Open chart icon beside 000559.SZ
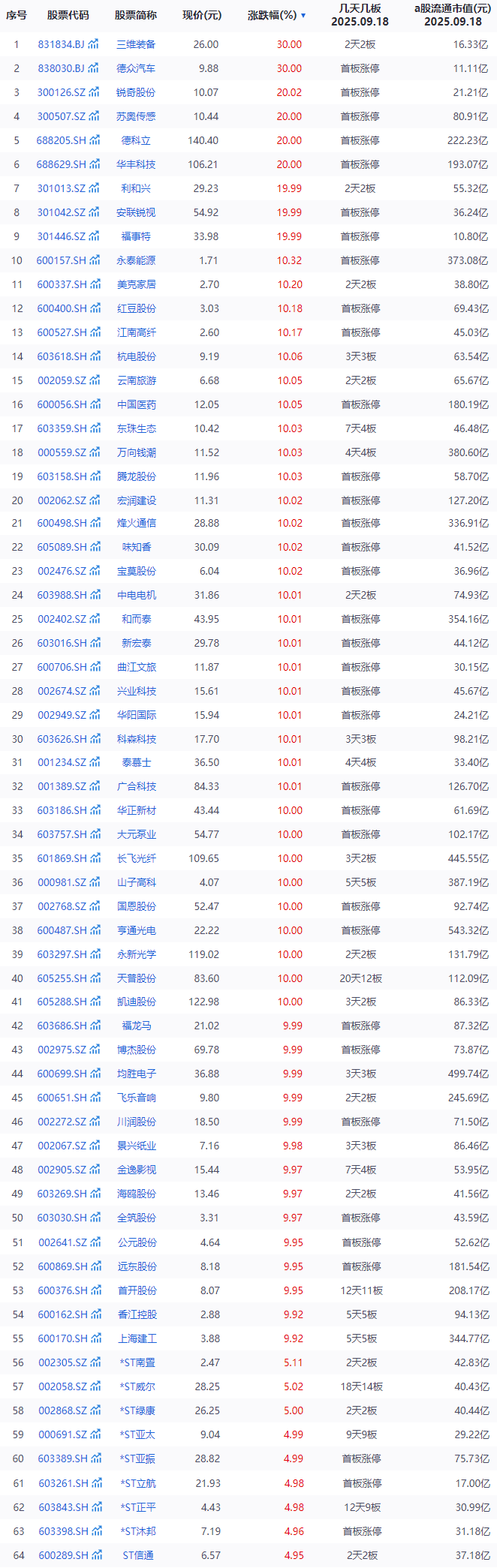 [x=94, y=452]
